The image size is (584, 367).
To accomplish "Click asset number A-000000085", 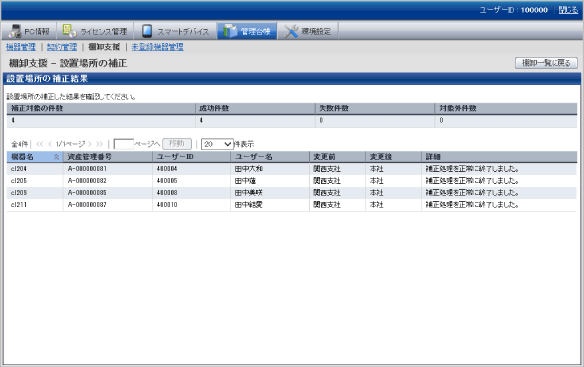I will [x=87, y=193].
